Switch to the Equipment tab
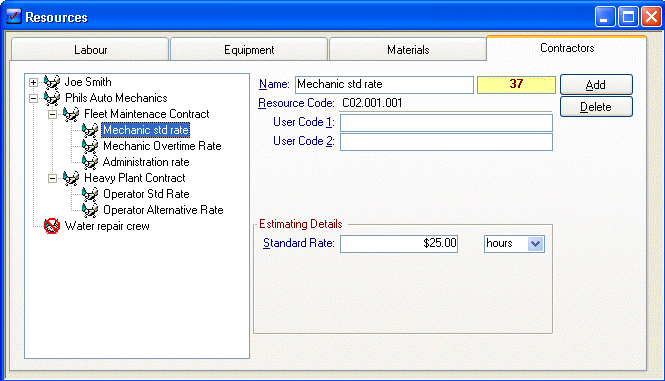Image resolution: width=665 pixels, height=381 pixels. point(249,50)
